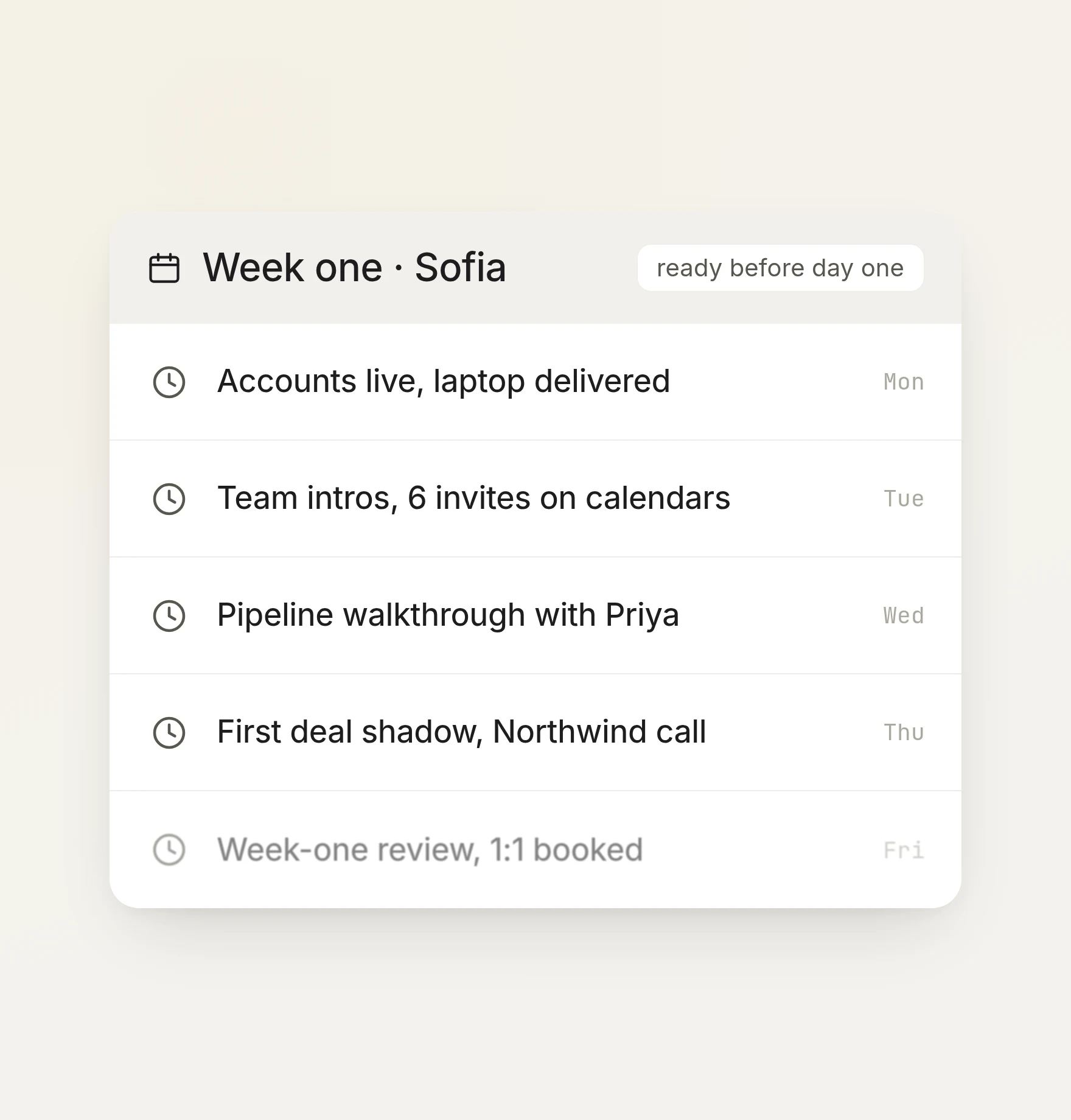The width and height of the screenshot is (1071, 1120).
Task: Click the faded Fri day label
Action: tap(904, 850)
